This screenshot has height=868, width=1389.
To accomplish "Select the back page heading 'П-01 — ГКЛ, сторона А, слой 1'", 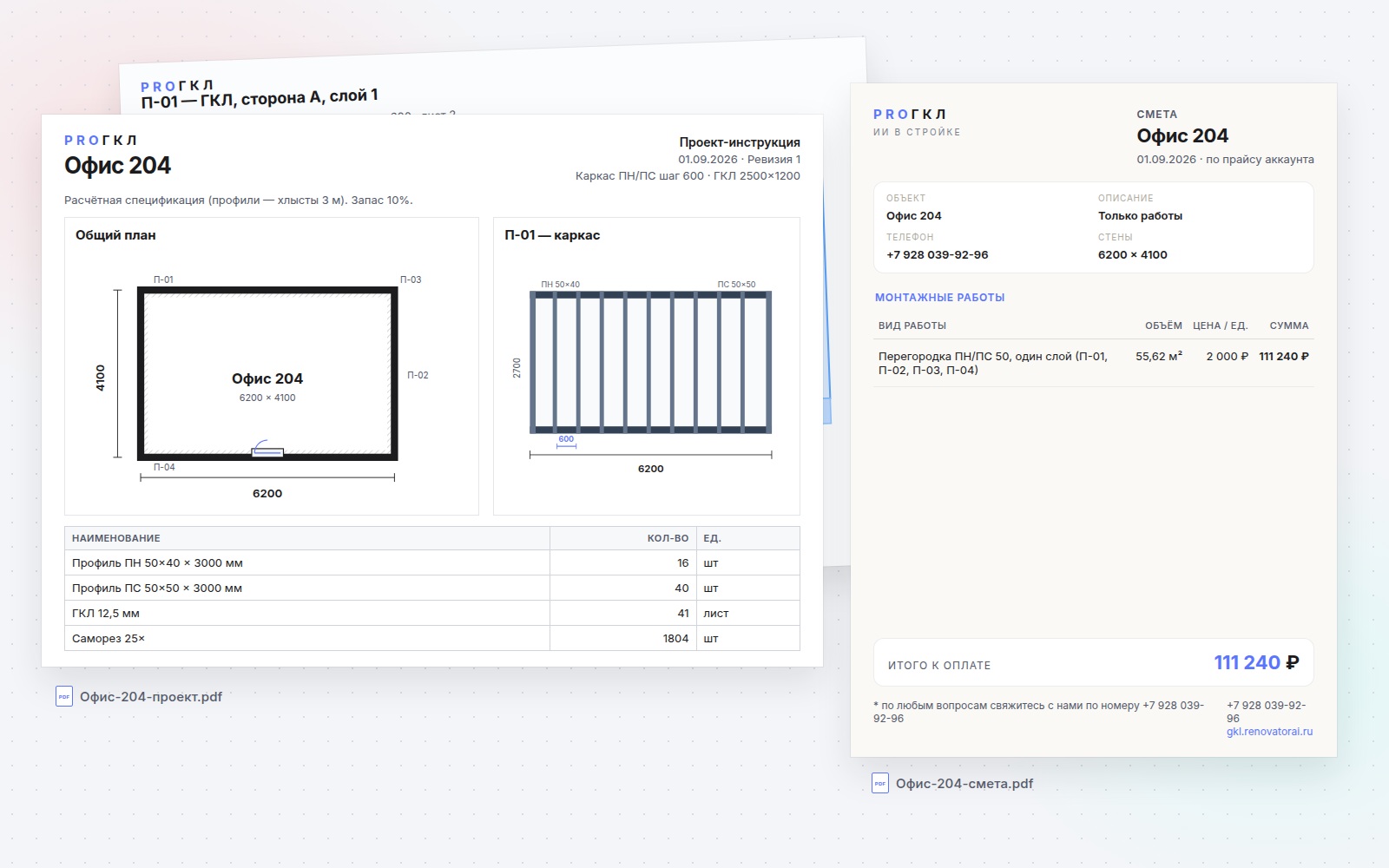I will (x=260, y=98).
